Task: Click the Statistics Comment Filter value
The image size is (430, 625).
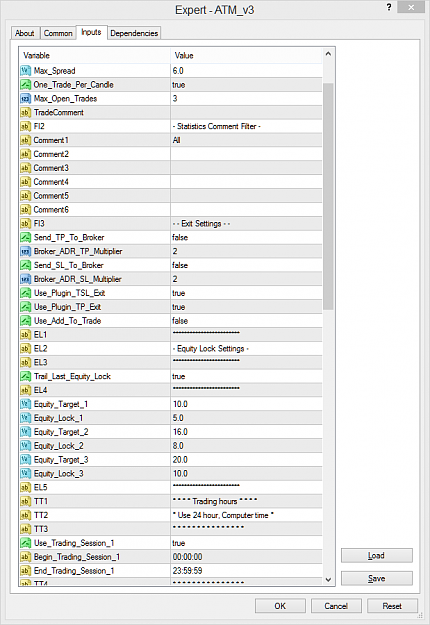Action: 216,126
